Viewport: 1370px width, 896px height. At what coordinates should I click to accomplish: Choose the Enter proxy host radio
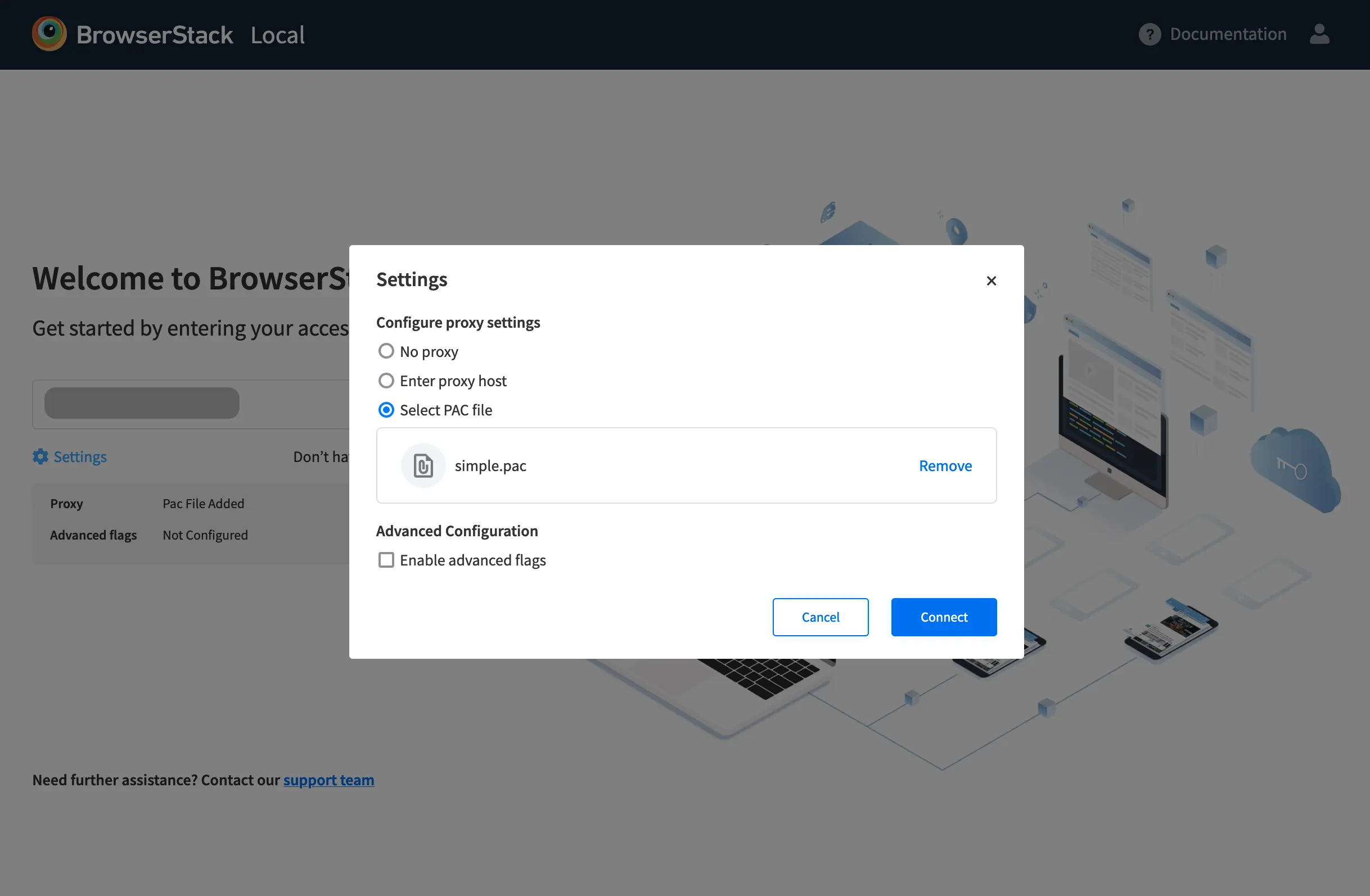(386, 381)
